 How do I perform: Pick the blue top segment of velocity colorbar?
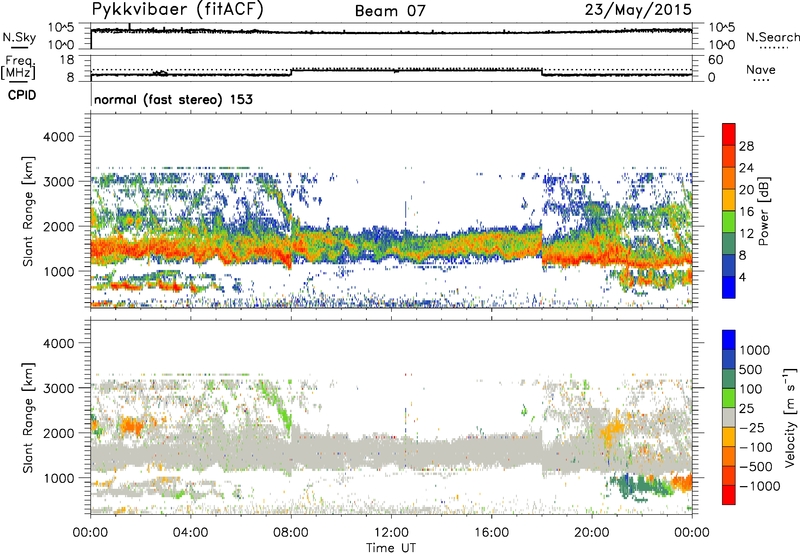tap(729, 340)
